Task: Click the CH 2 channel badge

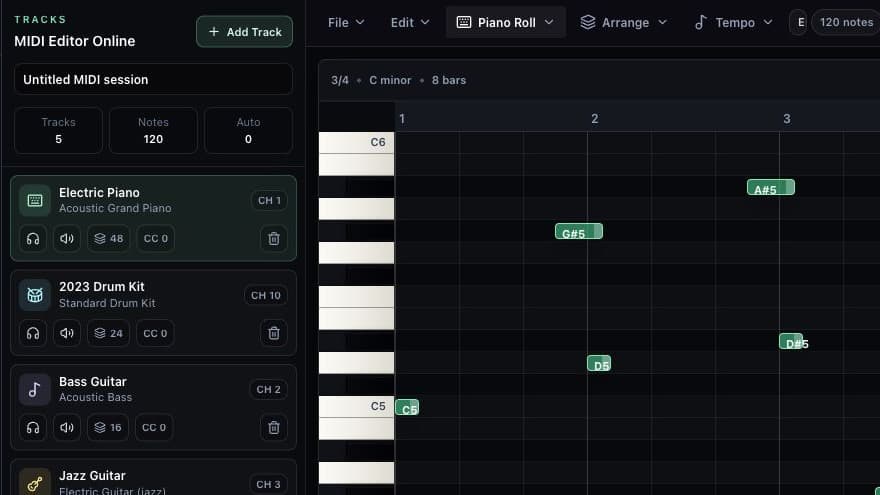Action: [x=268, y=389]
